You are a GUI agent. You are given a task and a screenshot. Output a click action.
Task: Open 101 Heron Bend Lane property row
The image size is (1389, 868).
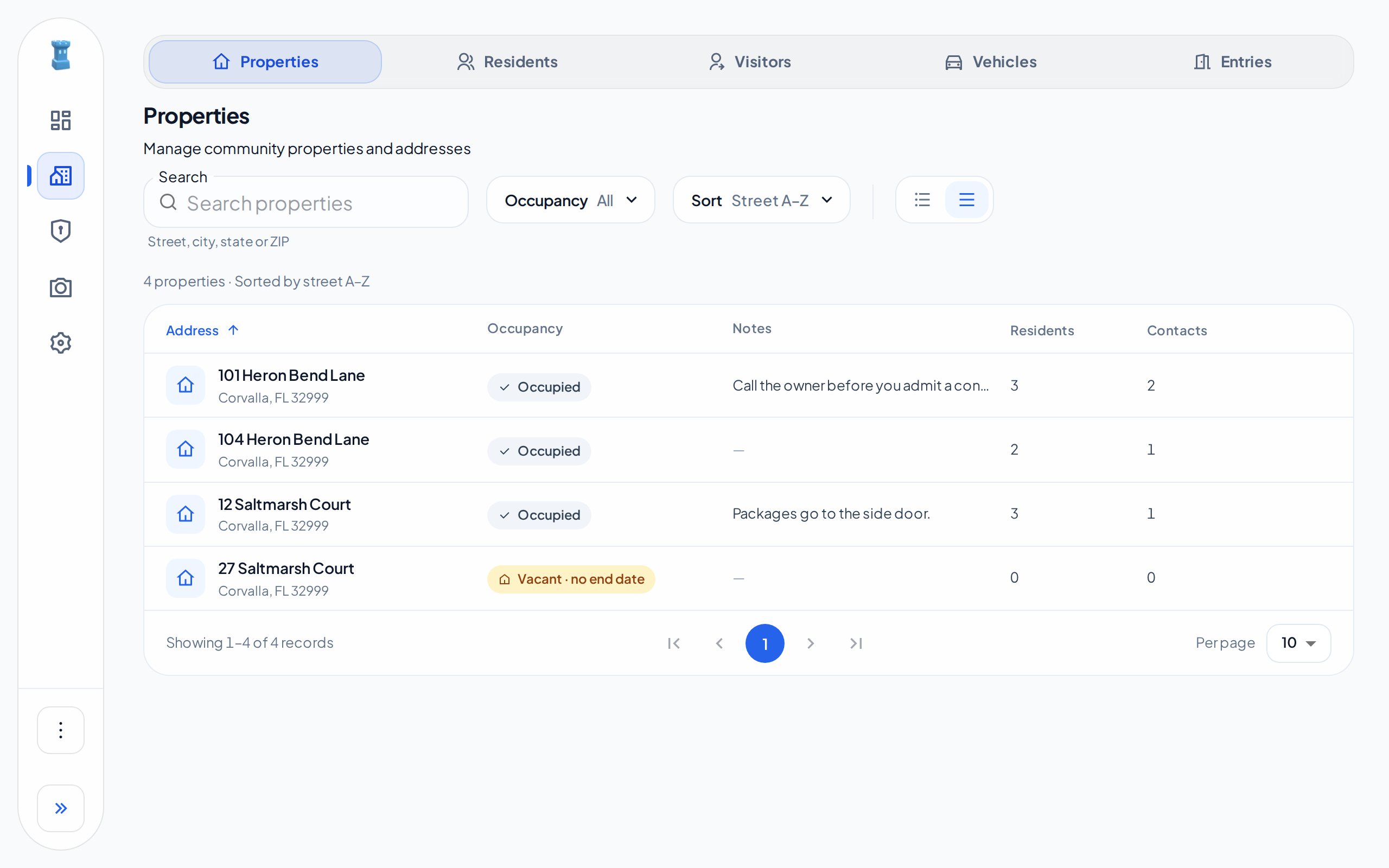pos(748,385)
